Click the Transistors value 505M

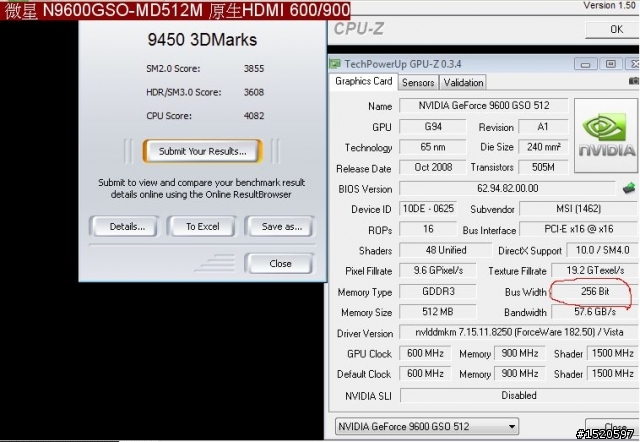tap(543, 167)
